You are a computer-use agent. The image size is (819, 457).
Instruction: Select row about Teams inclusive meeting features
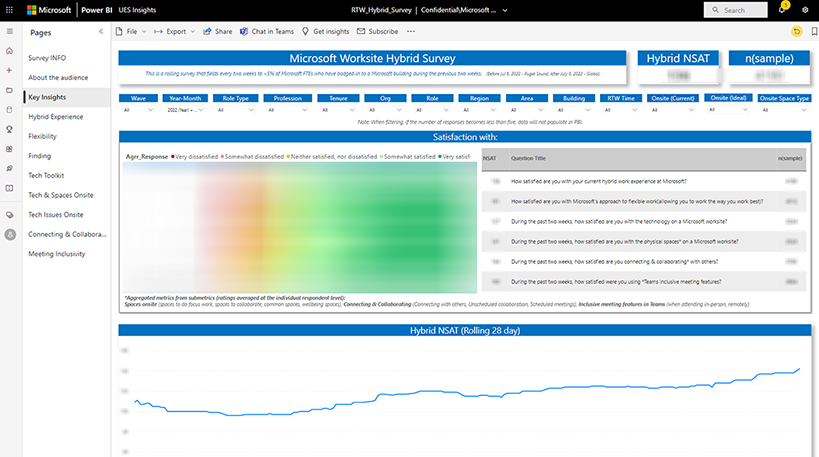click(x=644, y=282)
